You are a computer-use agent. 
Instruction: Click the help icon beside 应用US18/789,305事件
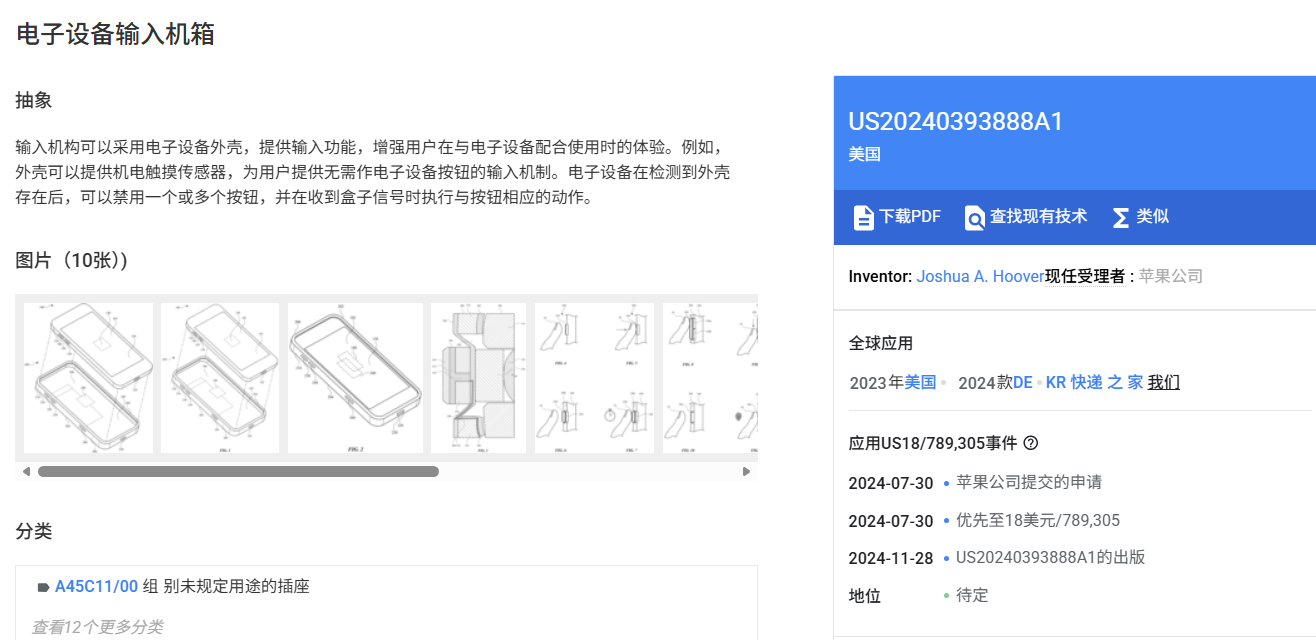tap(1031, 443)
